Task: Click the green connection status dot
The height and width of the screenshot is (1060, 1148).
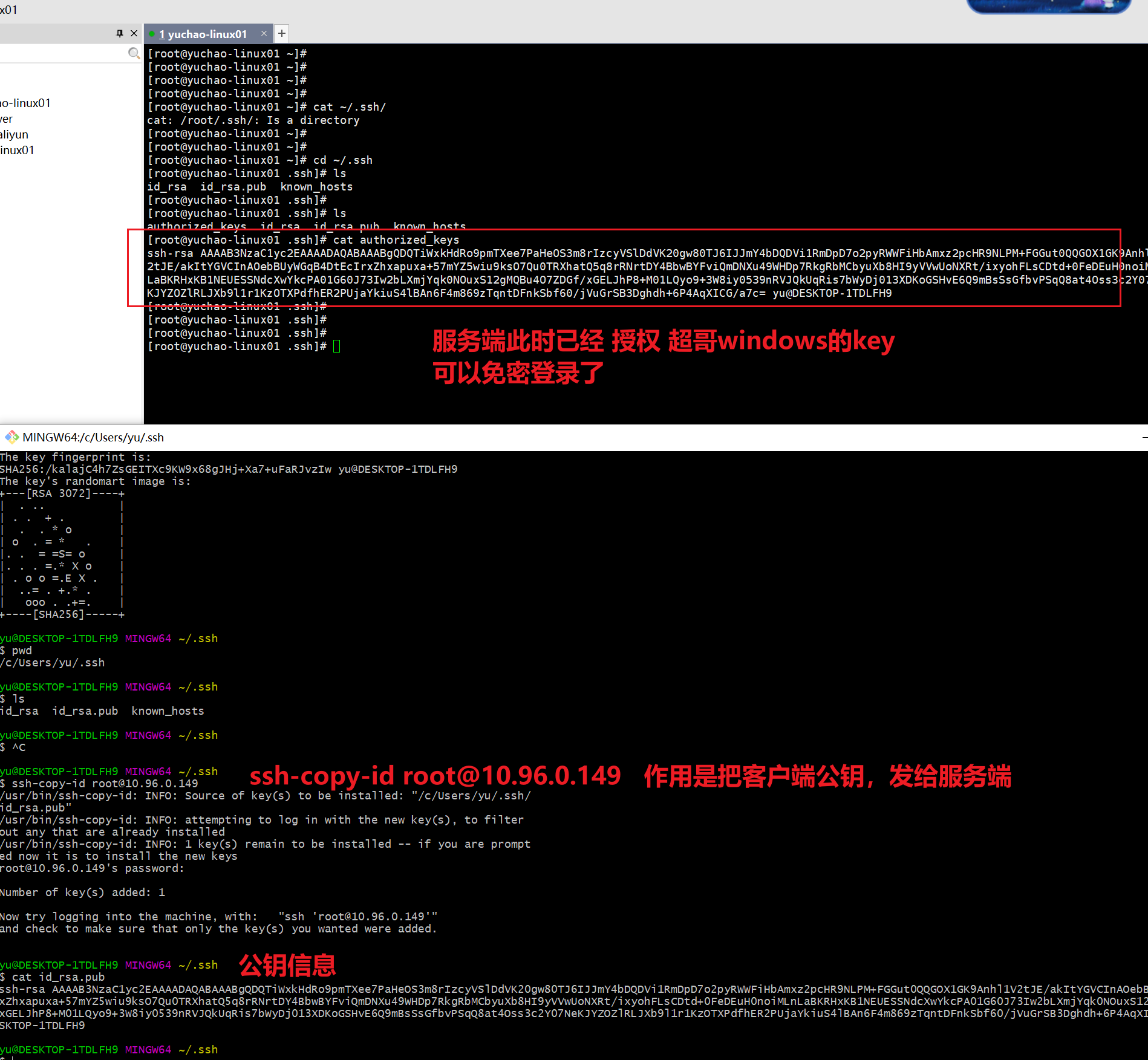Action: click(x=152, y=34)
